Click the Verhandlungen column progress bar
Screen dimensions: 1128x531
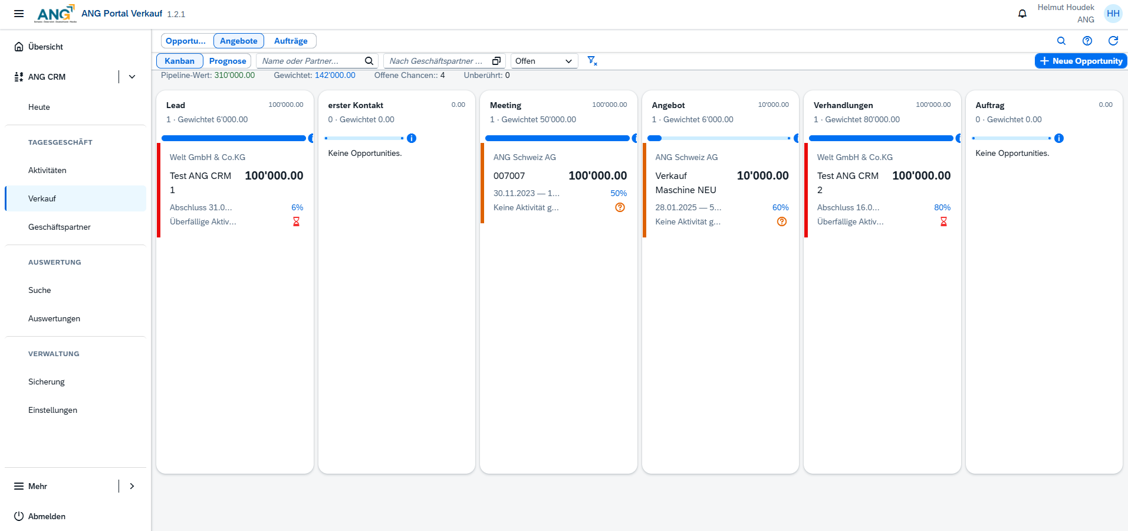tap(881, 138)
